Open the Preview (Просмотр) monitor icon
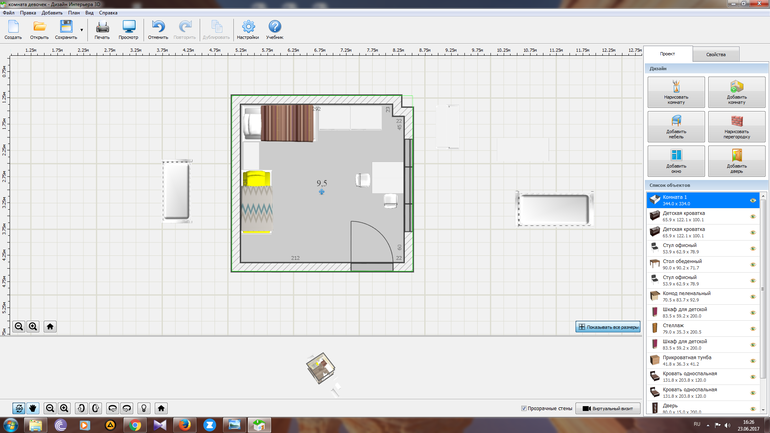 pyautogui.click(x=129, y=28)
